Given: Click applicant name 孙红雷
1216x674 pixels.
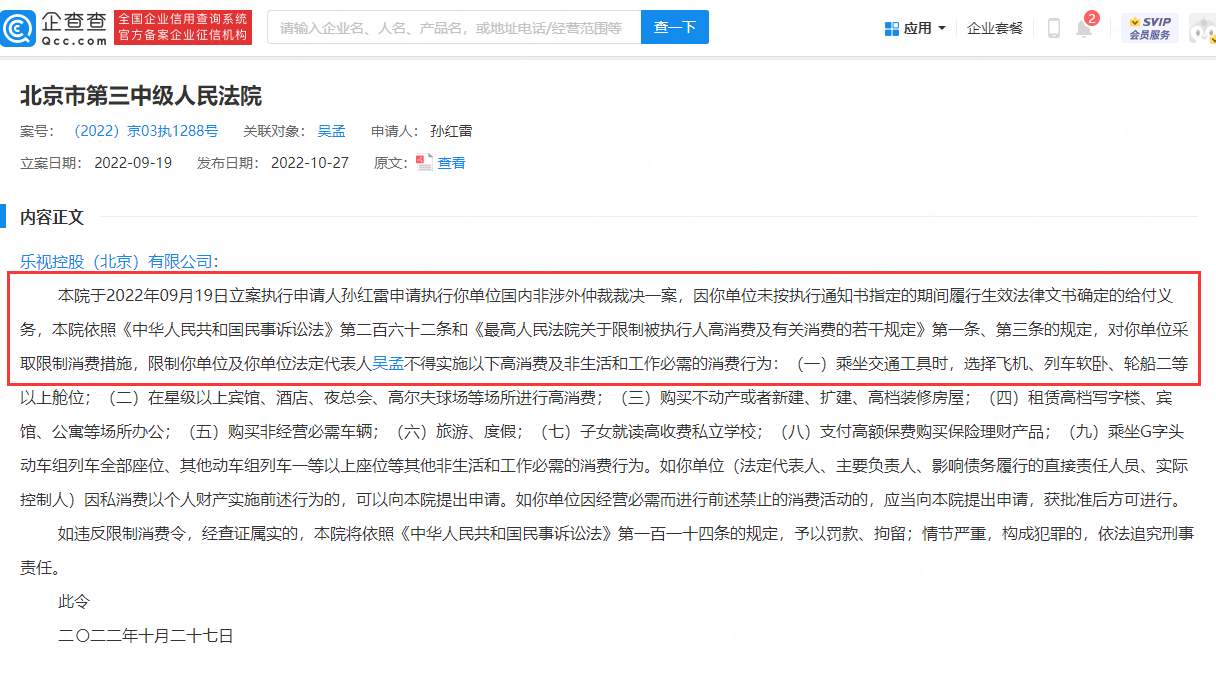Looking at the screenshot, I should pyautogui.click(x=451, y=131).
